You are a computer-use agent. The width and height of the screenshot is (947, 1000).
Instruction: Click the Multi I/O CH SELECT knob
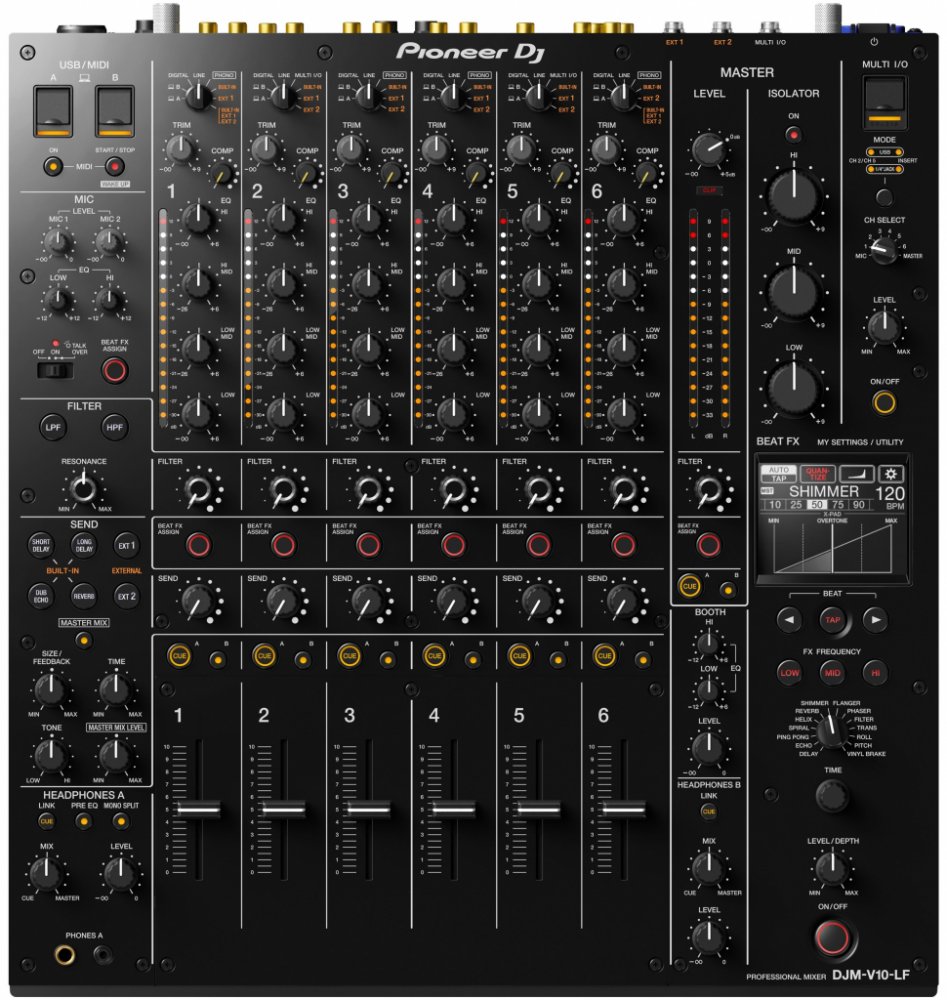[x=882, y=250]
